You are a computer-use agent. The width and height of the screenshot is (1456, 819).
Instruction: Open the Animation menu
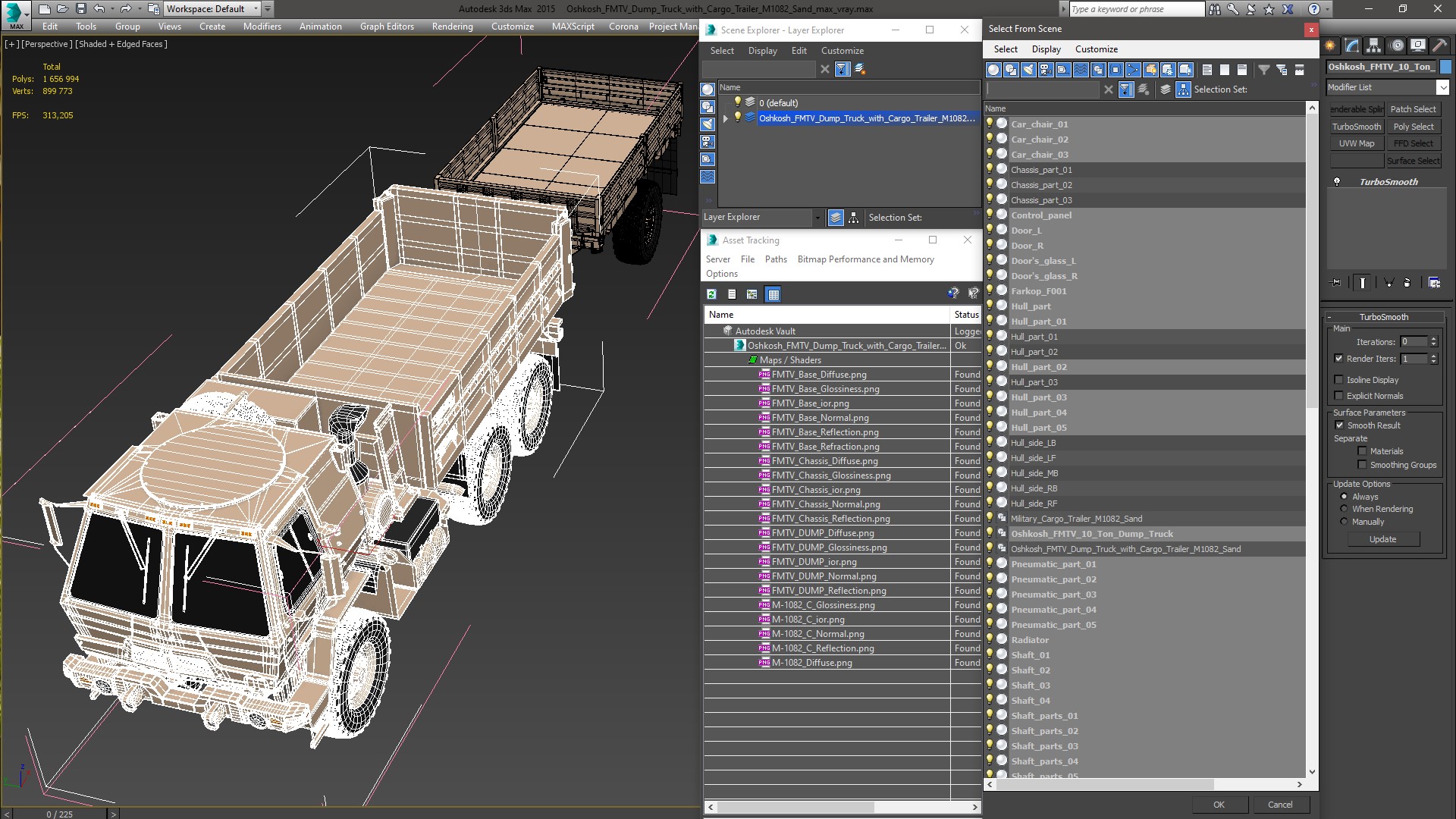(x=320, y=27)
